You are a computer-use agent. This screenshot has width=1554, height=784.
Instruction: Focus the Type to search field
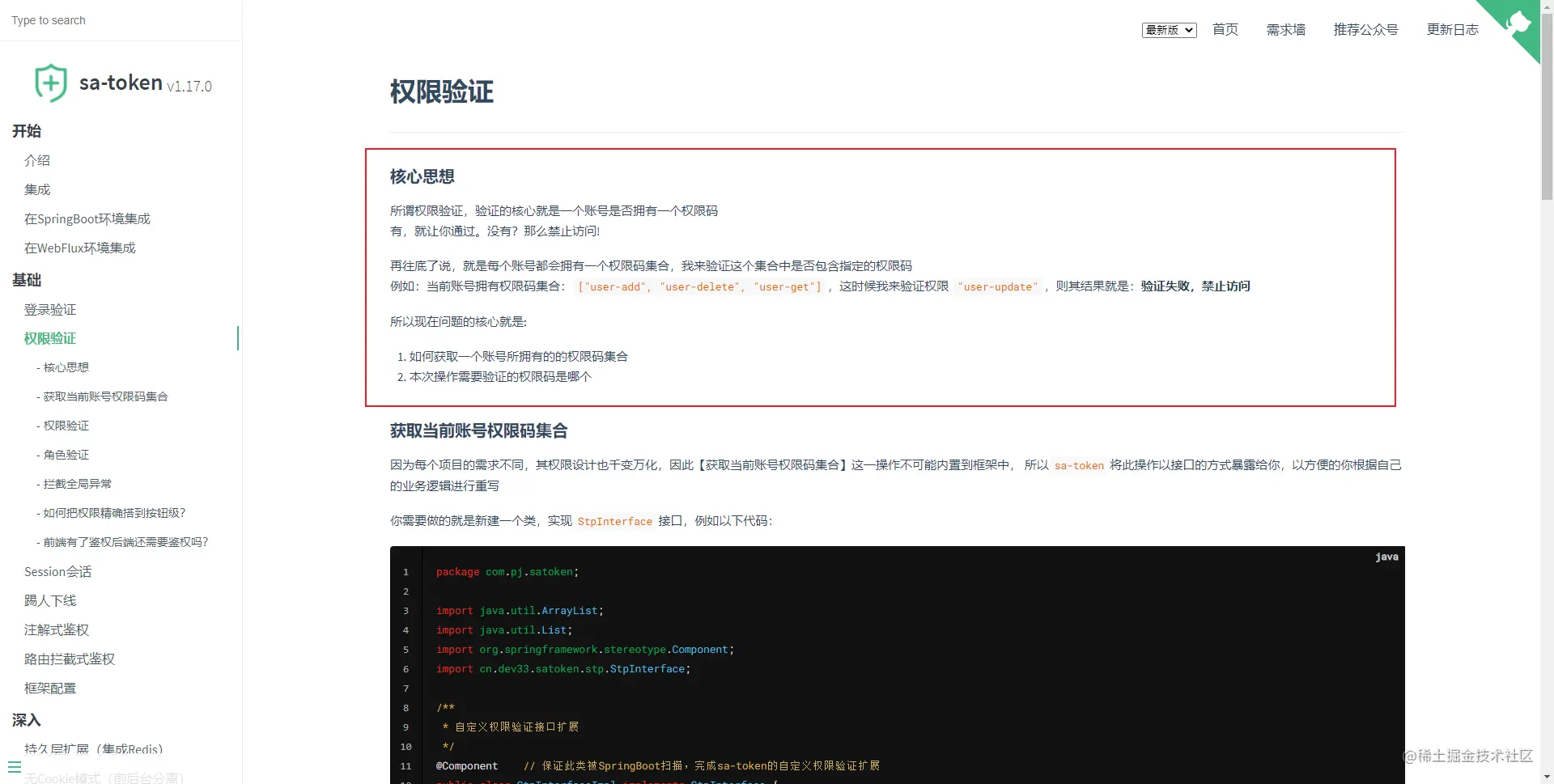point(121,20)
